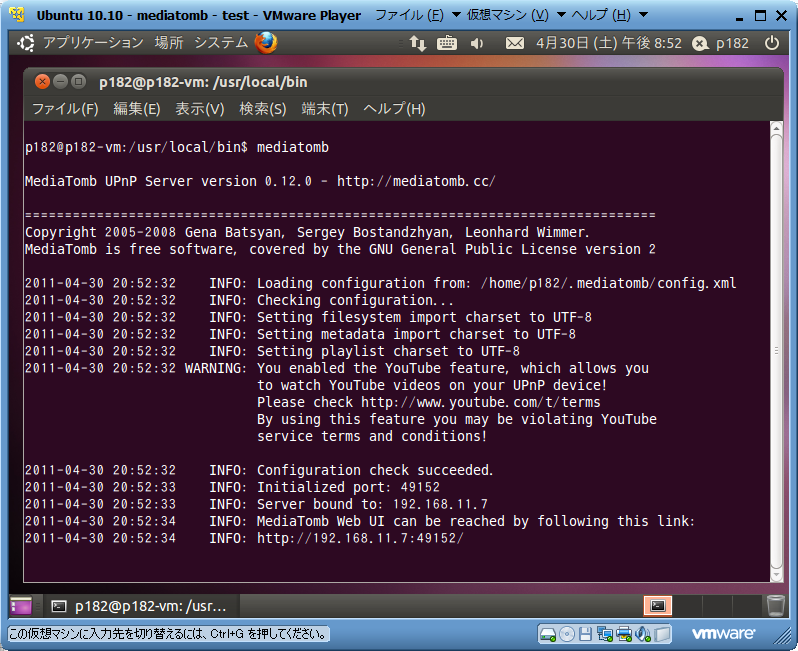Image resolution: width=798 pixels, height=651 pixels.
Task: Click p182@p182-vm taskbar window button
Action: [140, 606]
